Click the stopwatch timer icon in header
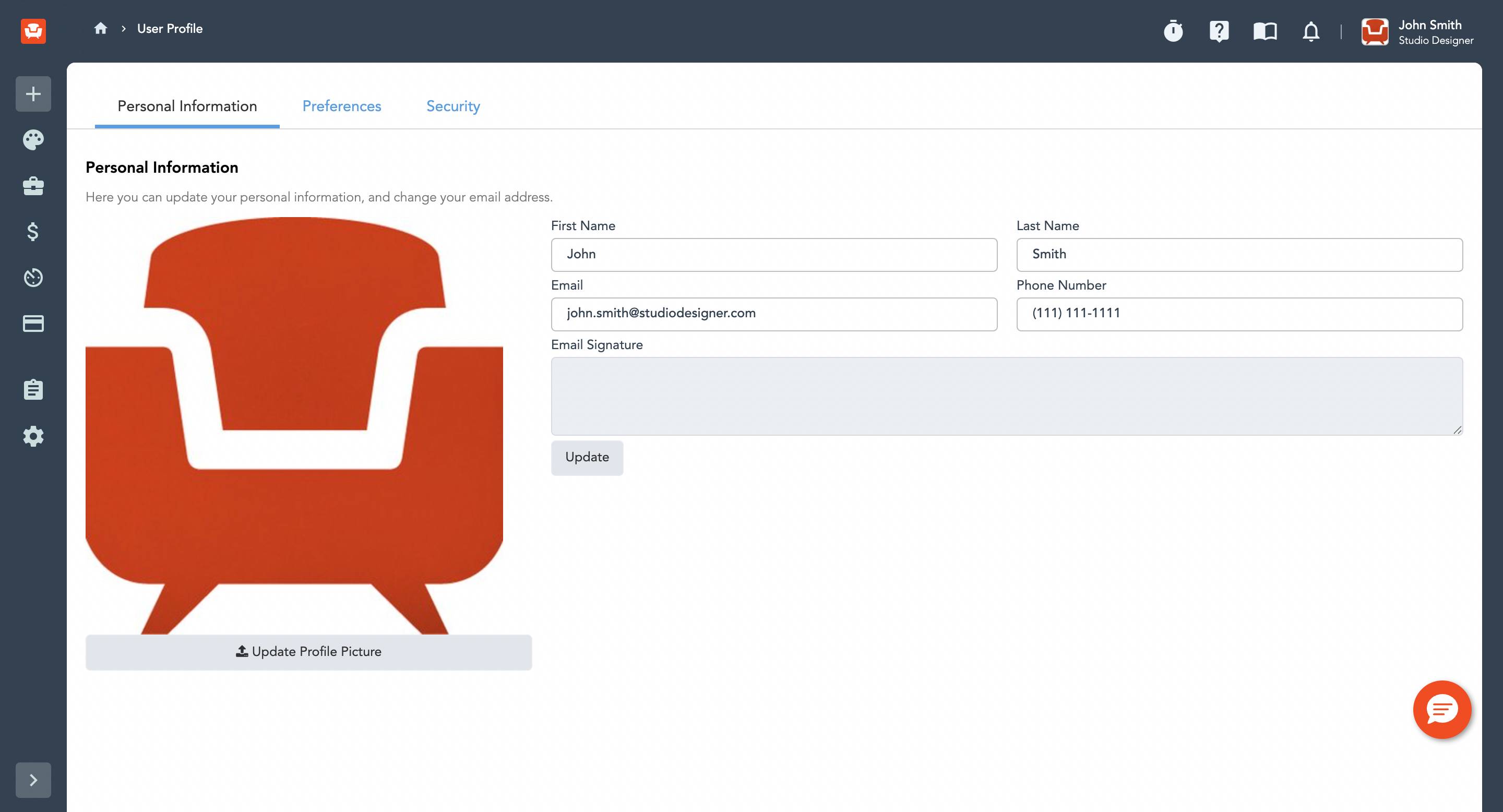This screenshot has height=812, width=1503. [1173, 30]
